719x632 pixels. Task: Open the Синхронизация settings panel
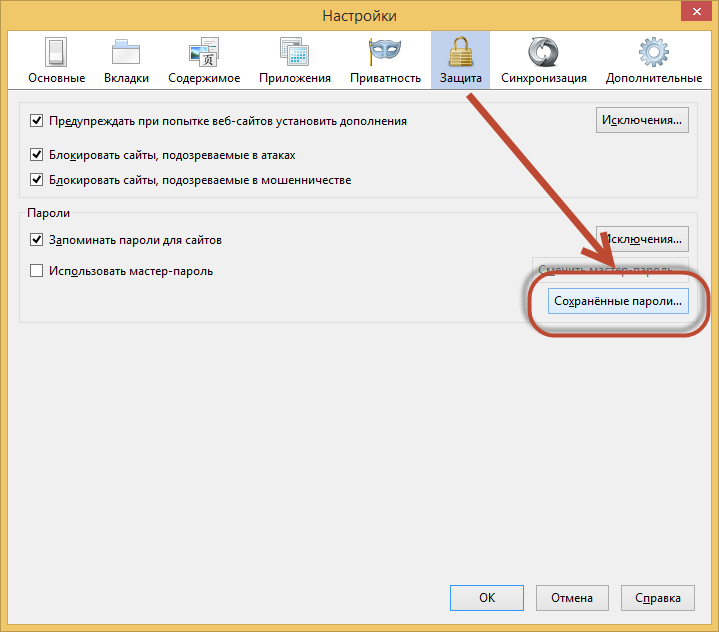[543, 59]
